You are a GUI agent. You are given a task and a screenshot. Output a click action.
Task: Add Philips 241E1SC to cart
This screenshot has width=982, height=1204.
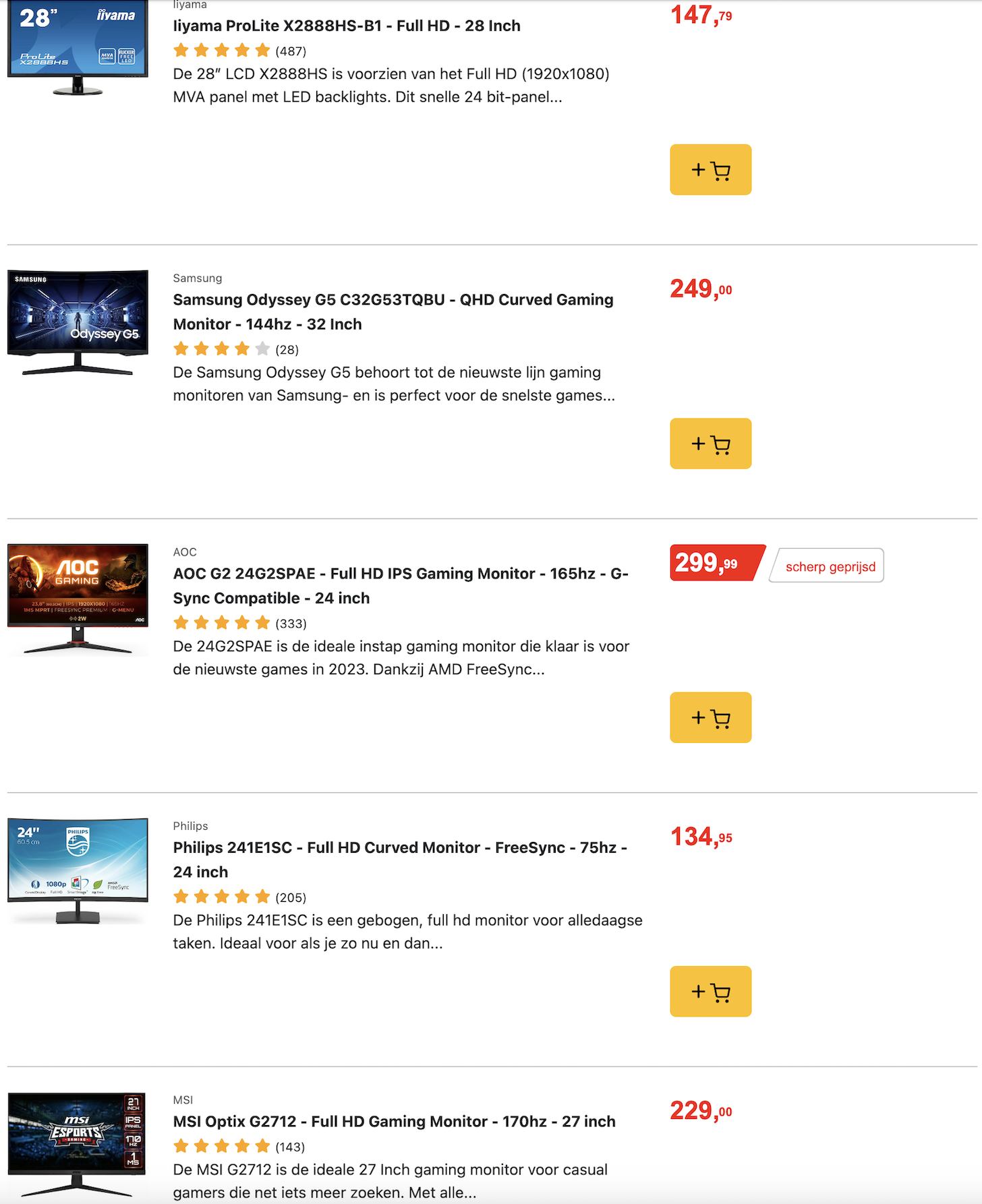pos(710,991)
